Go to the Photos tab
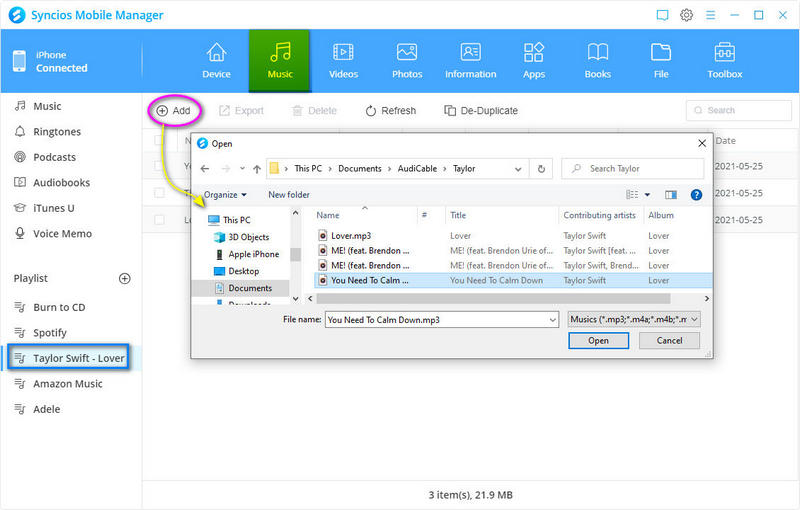Image resolution: width=800 pixels, height=510 pixels. coord(407,61)
